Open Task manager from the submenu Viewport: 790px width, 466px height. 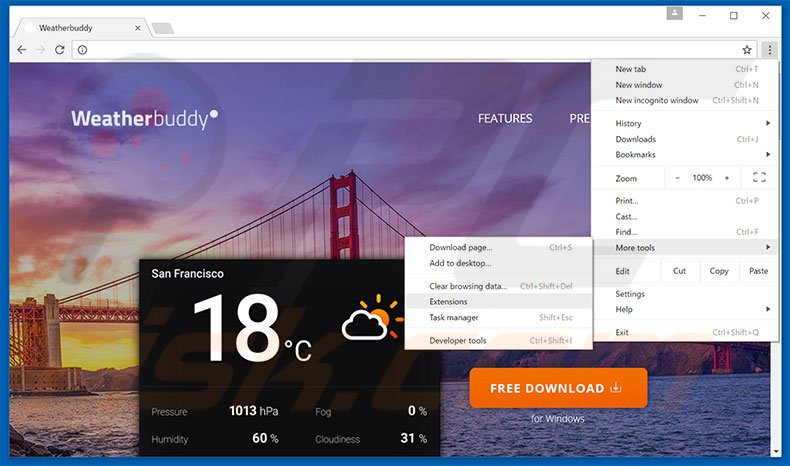click(454, 317)
